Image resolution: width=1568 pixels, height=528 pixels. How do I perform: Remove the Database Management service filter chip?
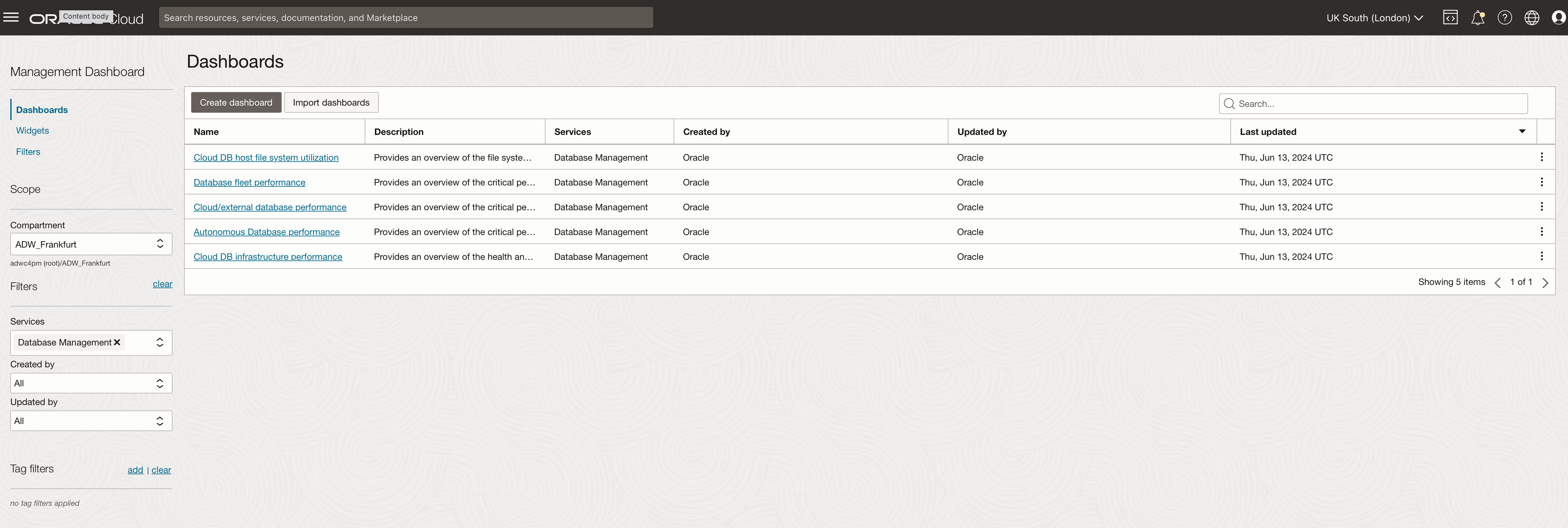[117, 342]
